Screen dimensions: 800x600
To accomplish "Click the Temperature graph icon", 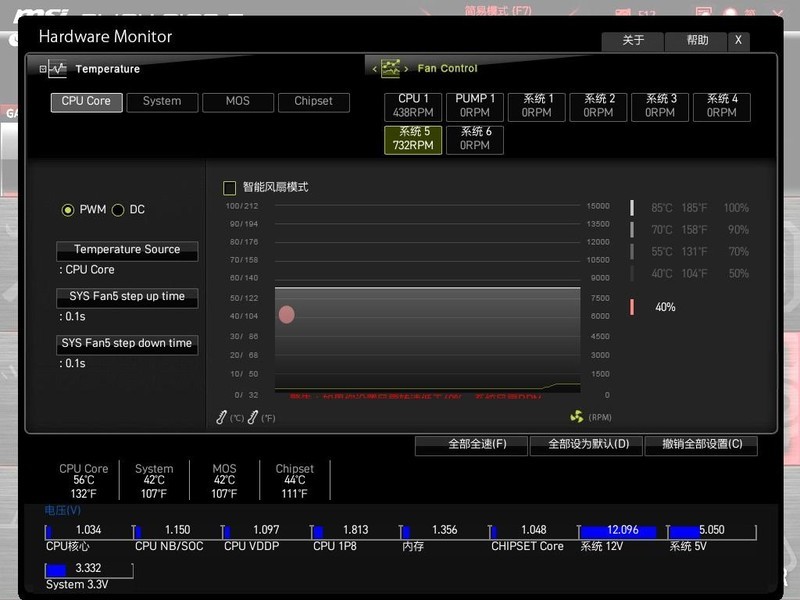I will 54,69.
